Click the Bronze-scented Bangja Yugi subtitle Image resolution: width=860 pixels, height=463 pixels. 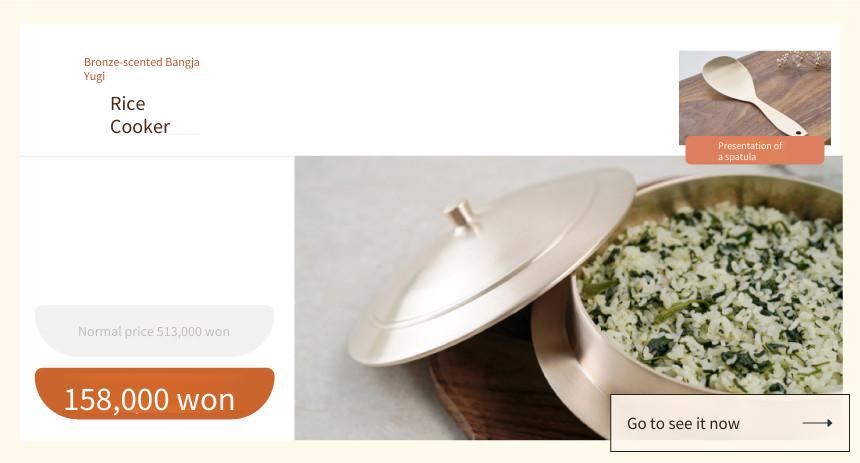(142, 69)
